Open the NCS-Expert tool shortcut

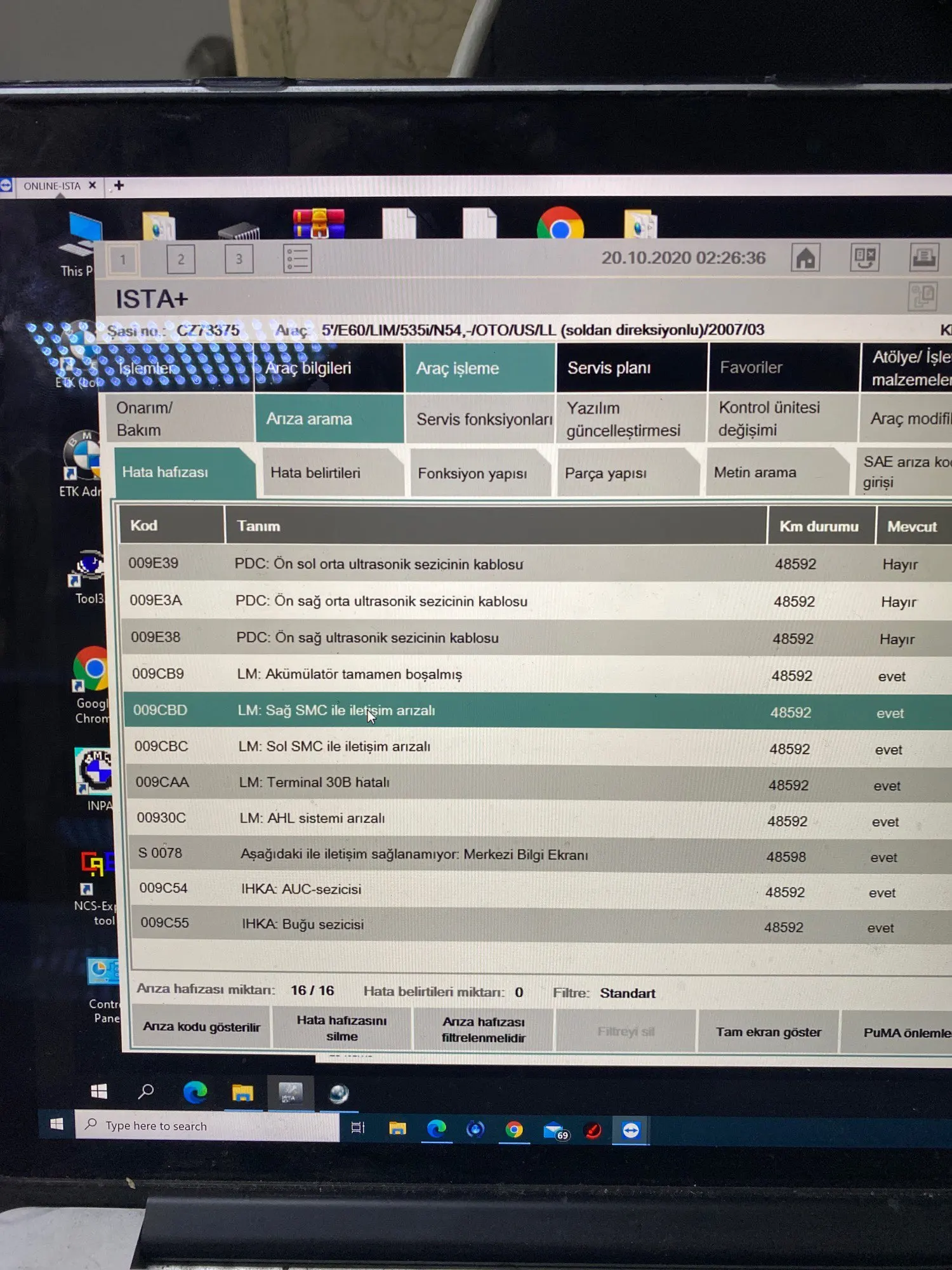tap(96, 889)
